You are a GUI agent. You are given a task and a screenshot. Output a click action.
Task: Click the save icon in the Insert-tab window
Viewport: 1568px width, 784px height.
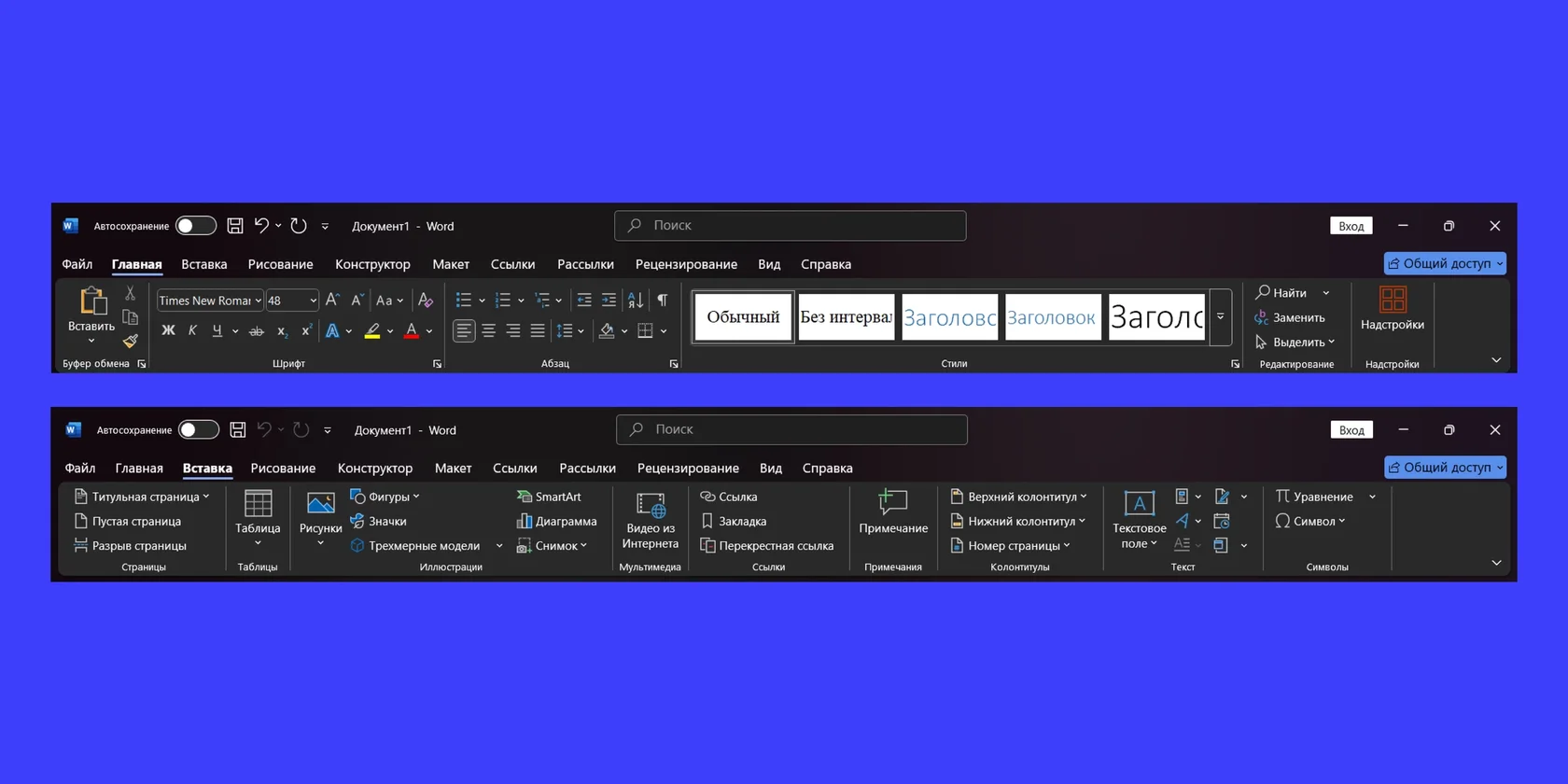pyautogui.click(x=238, y=429)
